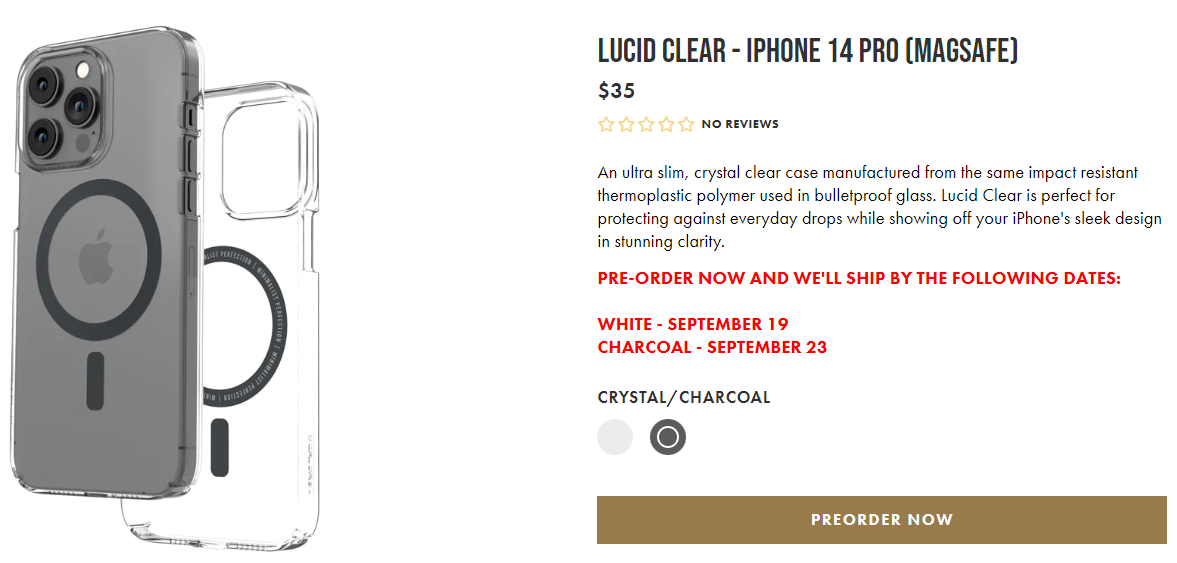Click the Charcoal - September 23 shipping text

pos(712,348)
